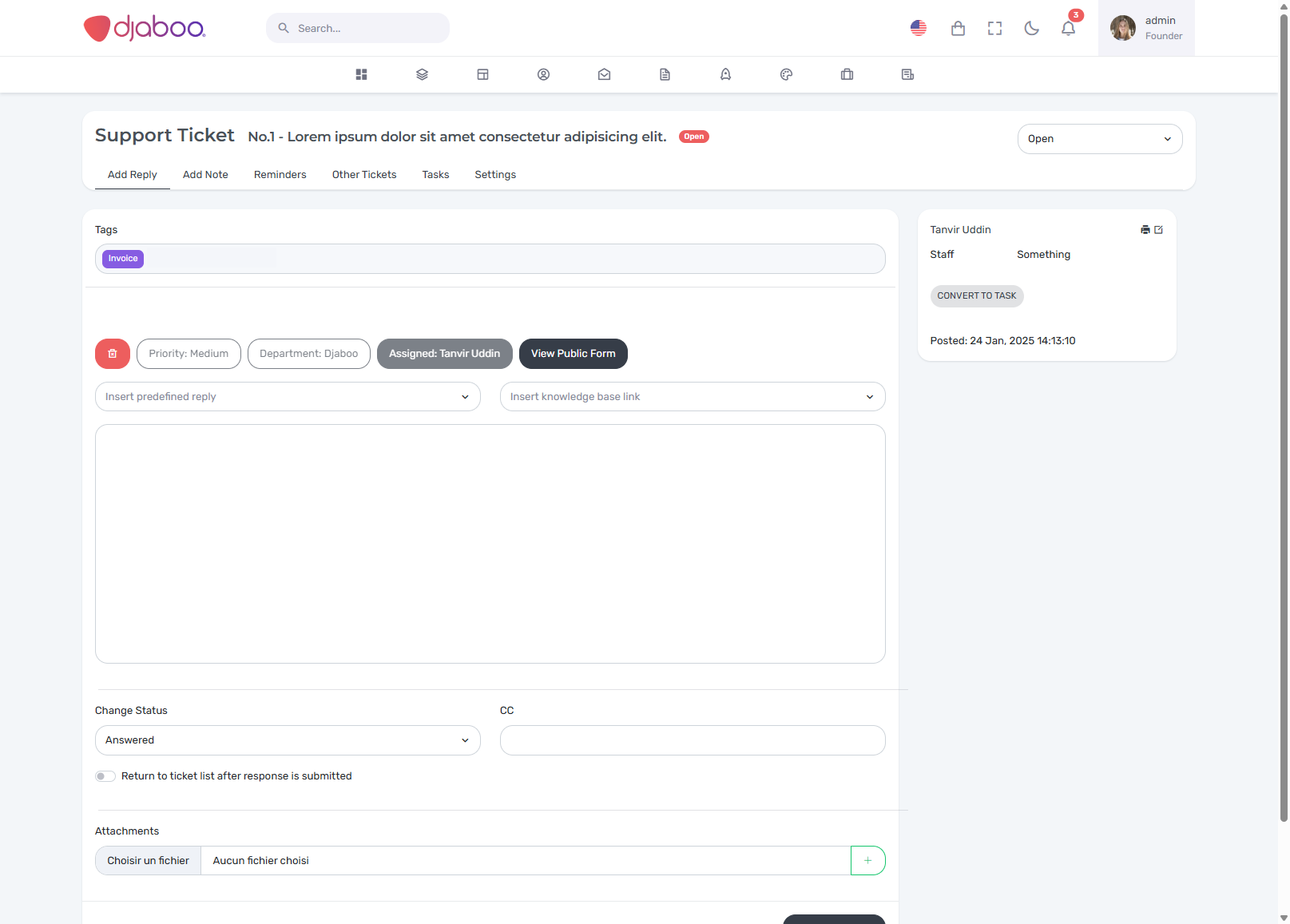Screen dimensions: 1290x924
Task: Open the shopping bag icon
Action: [x=958, y=29]
